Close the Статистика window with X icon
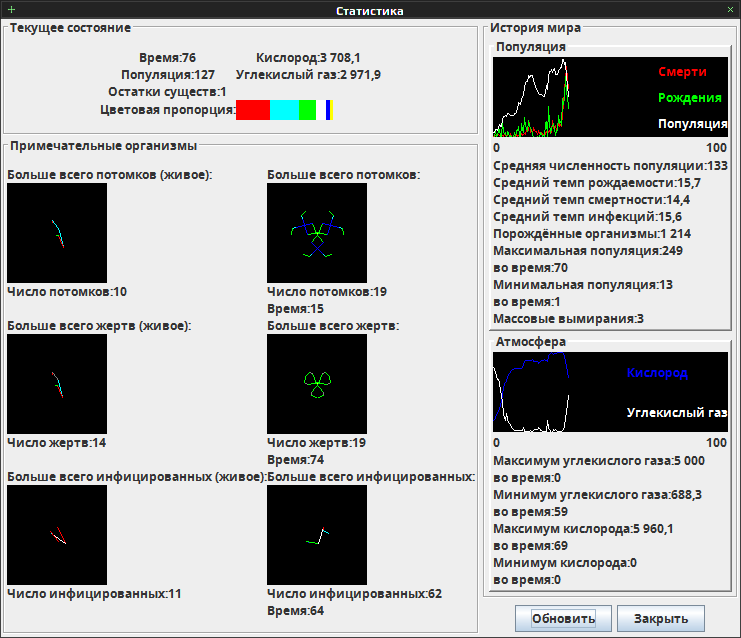Image resolution: width=741 pixels, height=638 pixels. (730, 9)
